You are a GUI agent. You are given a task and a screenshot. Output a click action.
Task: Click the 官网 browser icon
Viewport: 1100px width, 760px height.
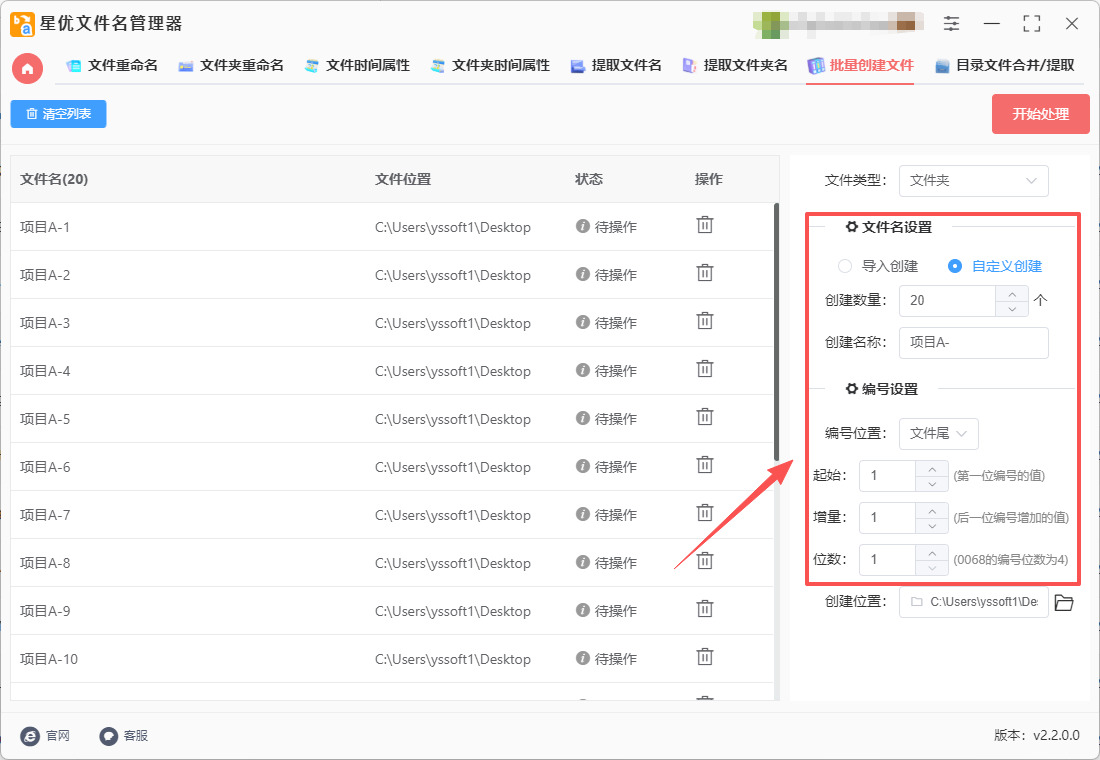(30, 735)
